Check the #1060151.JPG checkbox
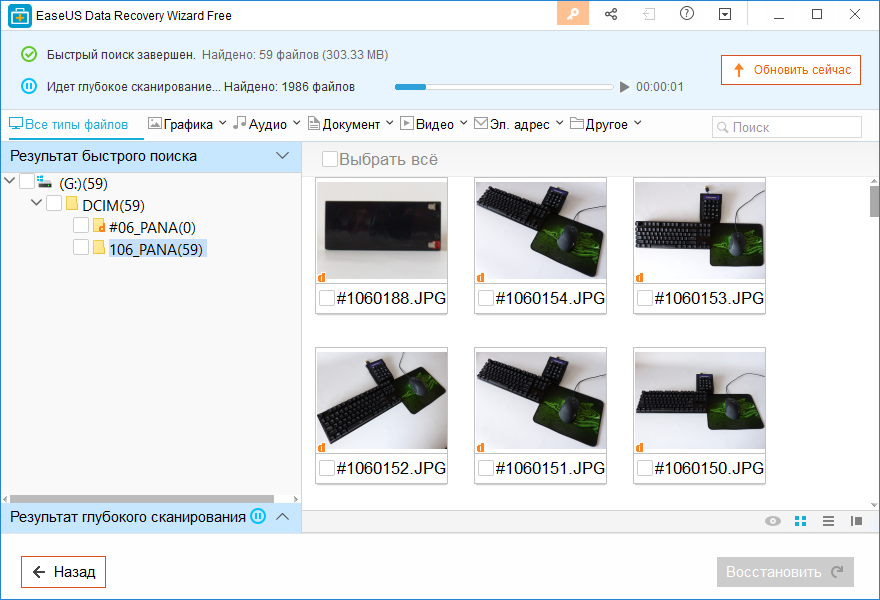880x600 pixels. pyautogui.click(x=485, y=468)
